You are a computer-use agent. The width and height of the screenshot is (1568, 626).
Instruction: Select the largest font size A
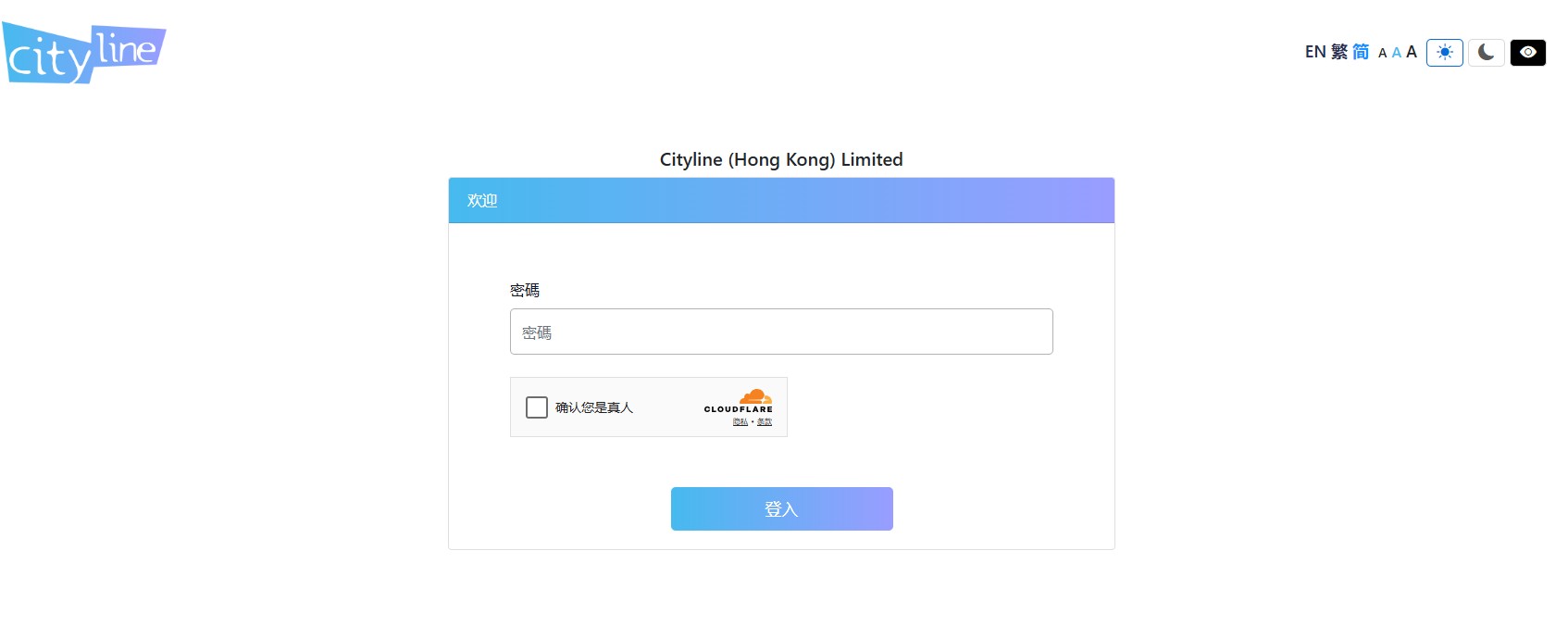tap(1412, 52)
